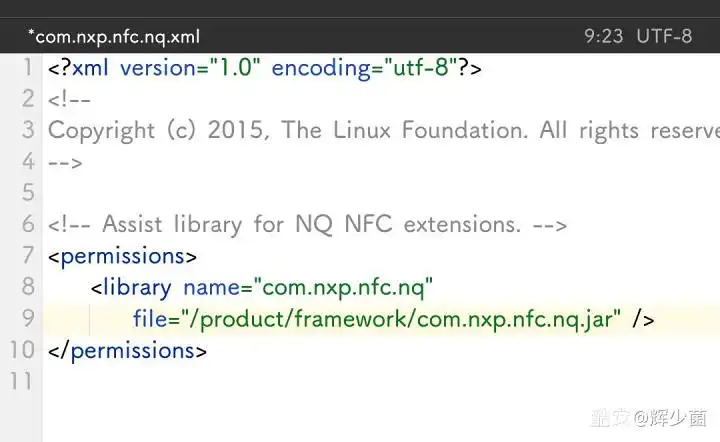Click line number 3 in the gutter
The width and height of the screenshot is (720, 442).
pyautogui.click(x=27, y=130)
